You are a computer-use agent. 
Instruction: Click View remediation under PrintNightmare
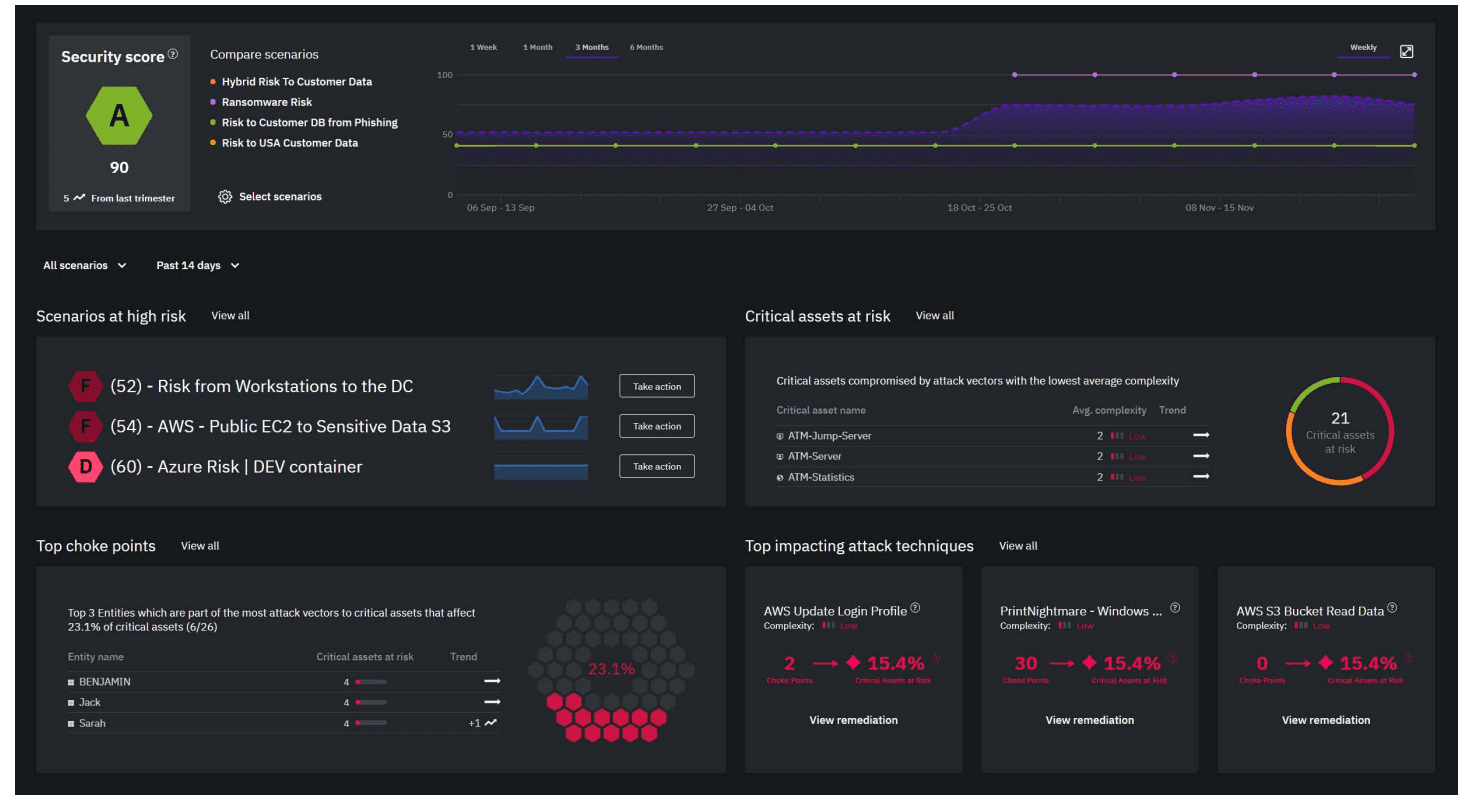(x=1089, y=720)
